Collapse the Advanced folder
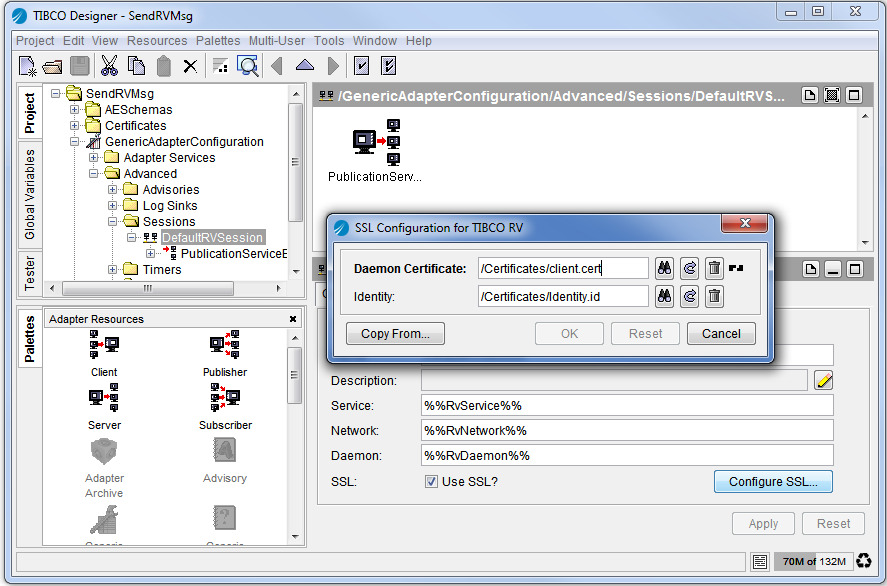The image size is (887, 586). (x=93, y=173)
